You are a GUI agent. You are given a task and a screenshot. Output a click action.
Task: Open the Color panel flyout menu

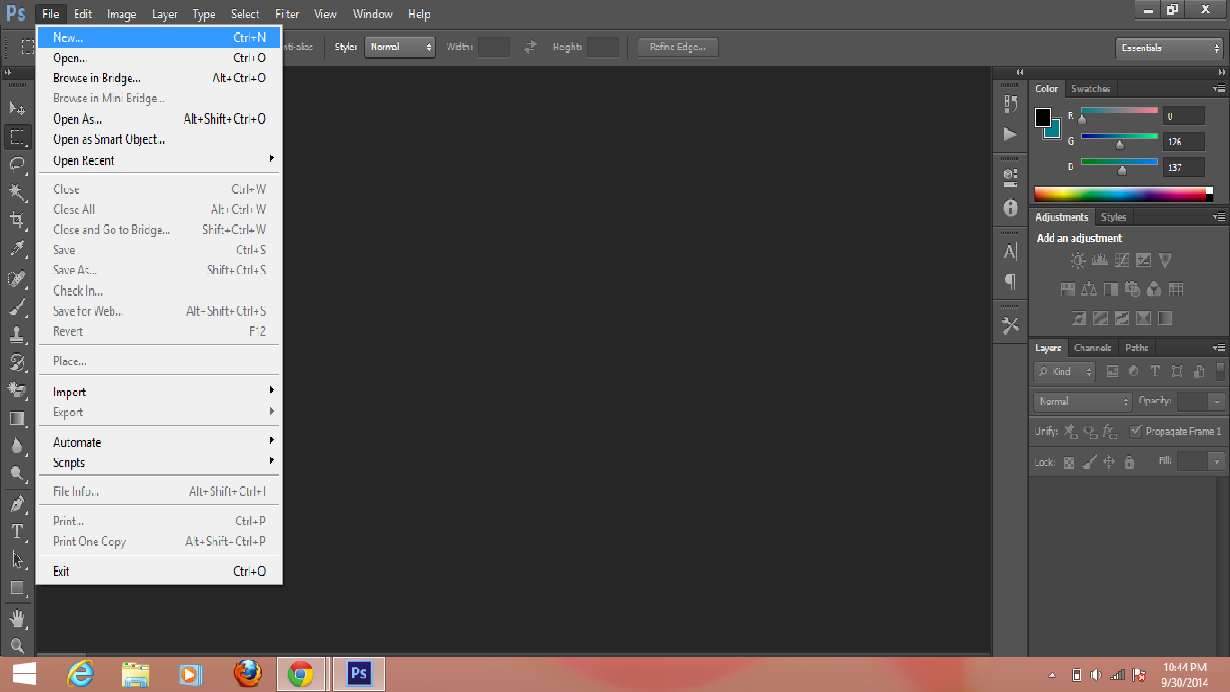coord(1217,88)
